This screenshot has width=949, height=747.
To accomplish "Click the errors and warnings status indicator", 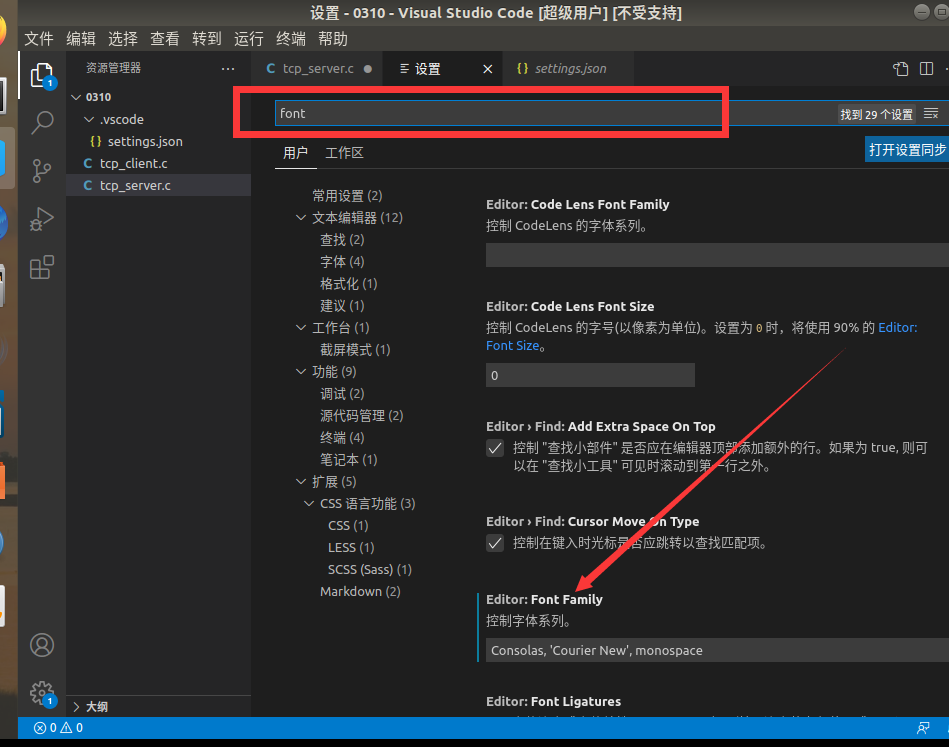I will pyautogui.click(x=58, y=728).
